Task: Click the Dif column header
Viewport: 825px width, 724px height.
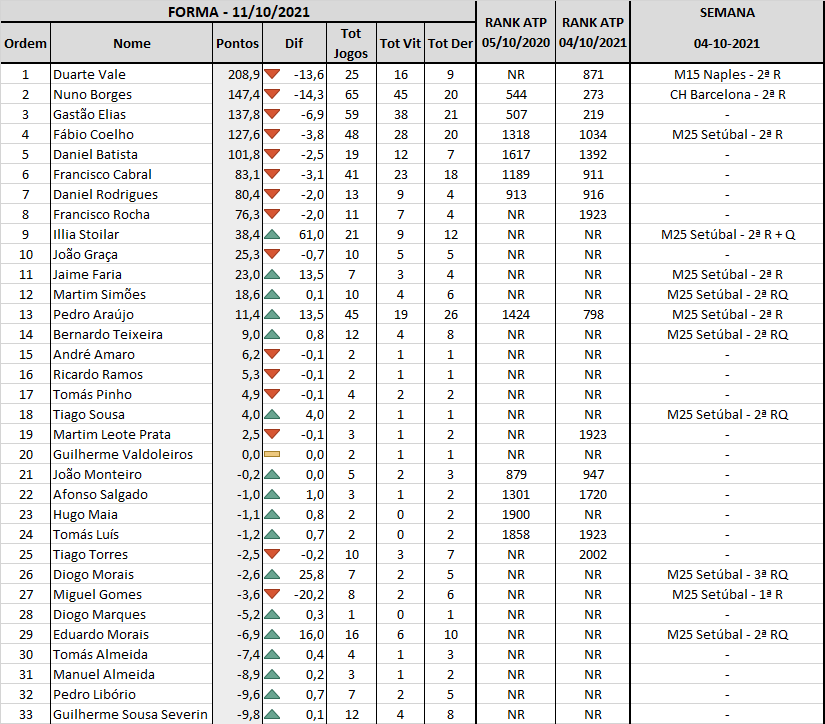Action: [x=294, y=43]
